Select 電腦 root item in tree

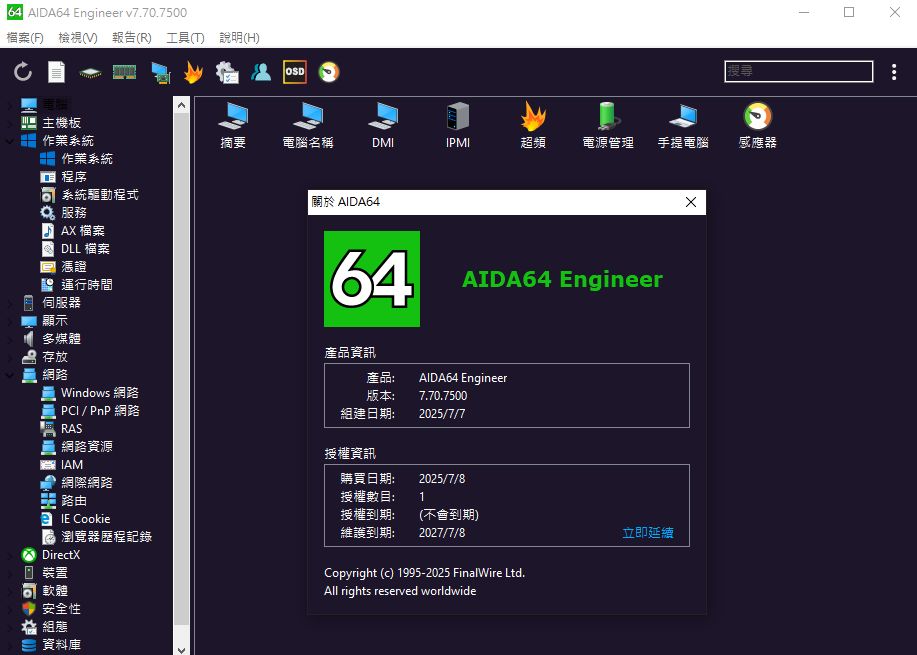point(55,105)
